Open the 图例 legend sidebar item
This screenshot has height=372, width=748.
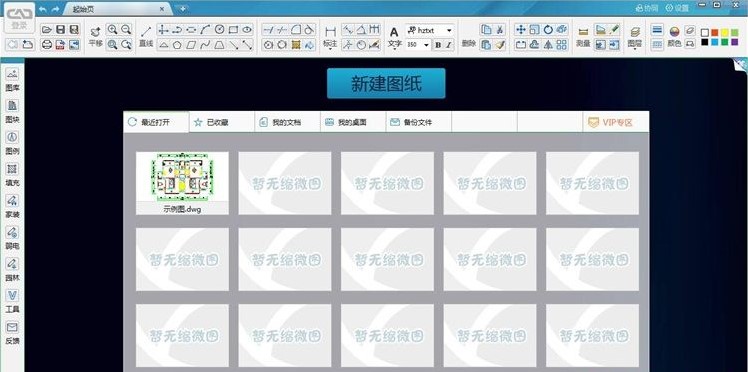coord(12,143)
